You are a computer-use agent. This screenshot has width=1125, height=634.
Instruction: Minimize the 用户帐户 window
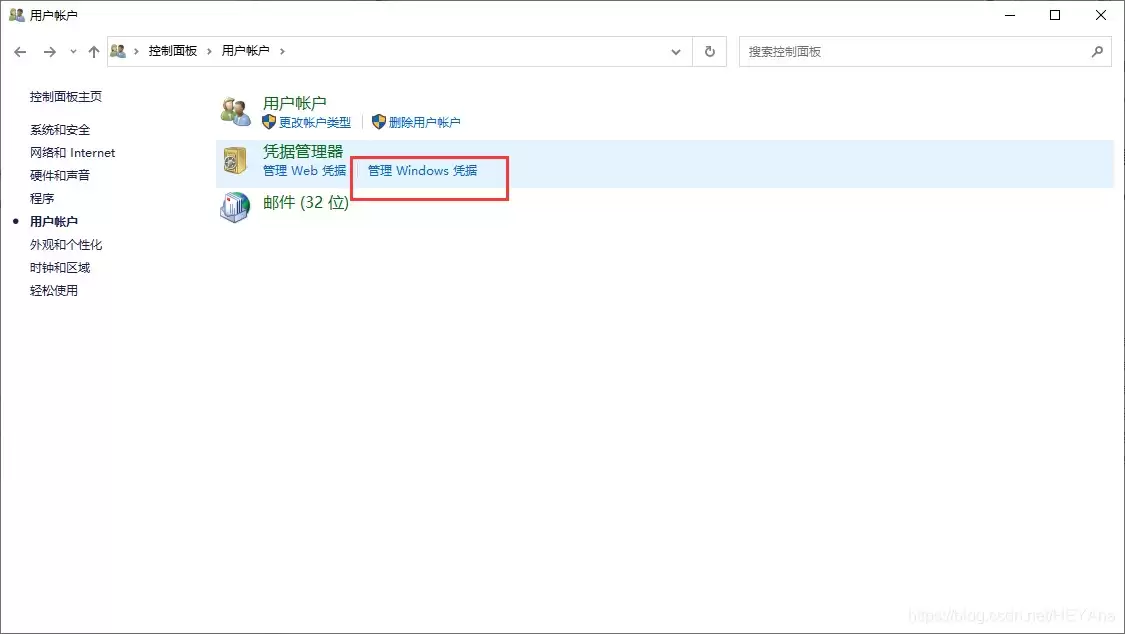(x=1010, y=15)
